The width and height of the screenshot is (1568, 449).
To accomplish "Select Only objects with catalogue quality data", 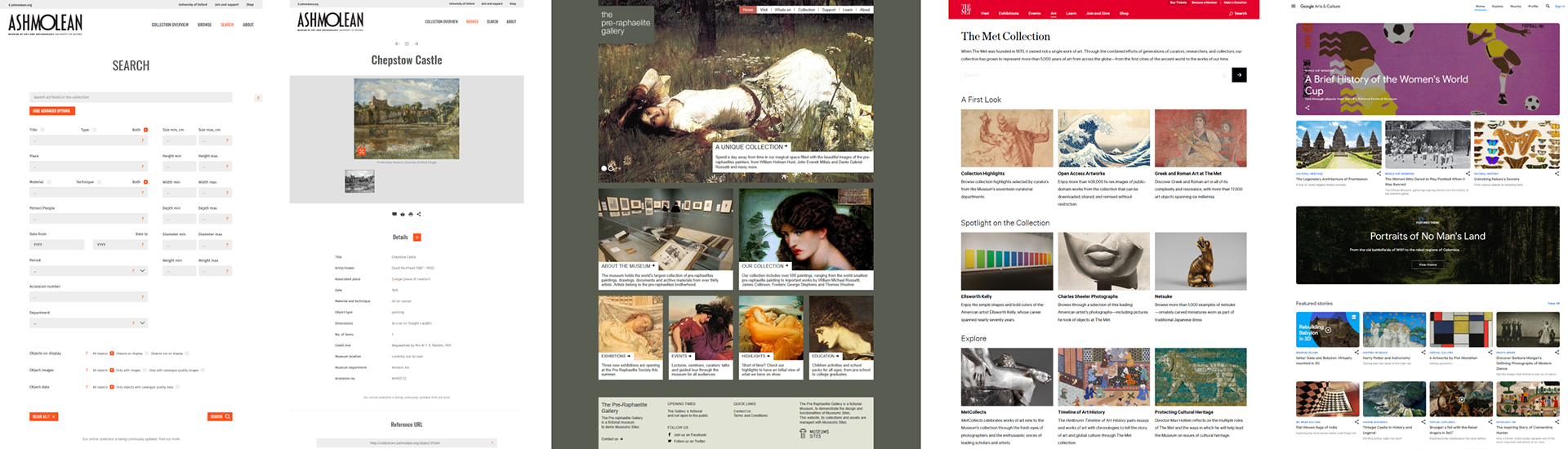I will (176, 387).
